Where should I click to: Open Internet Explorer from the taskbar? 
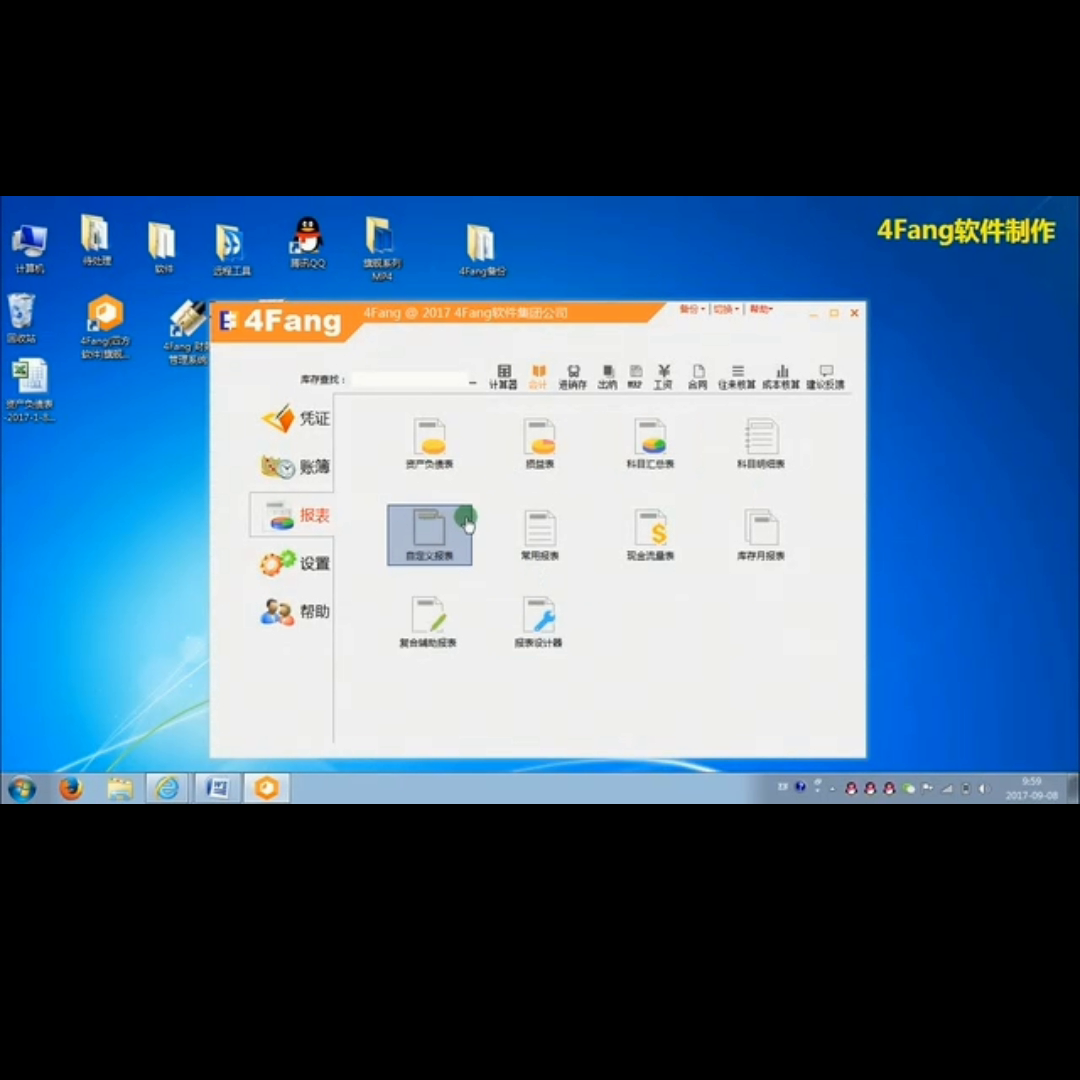[167, 788]
